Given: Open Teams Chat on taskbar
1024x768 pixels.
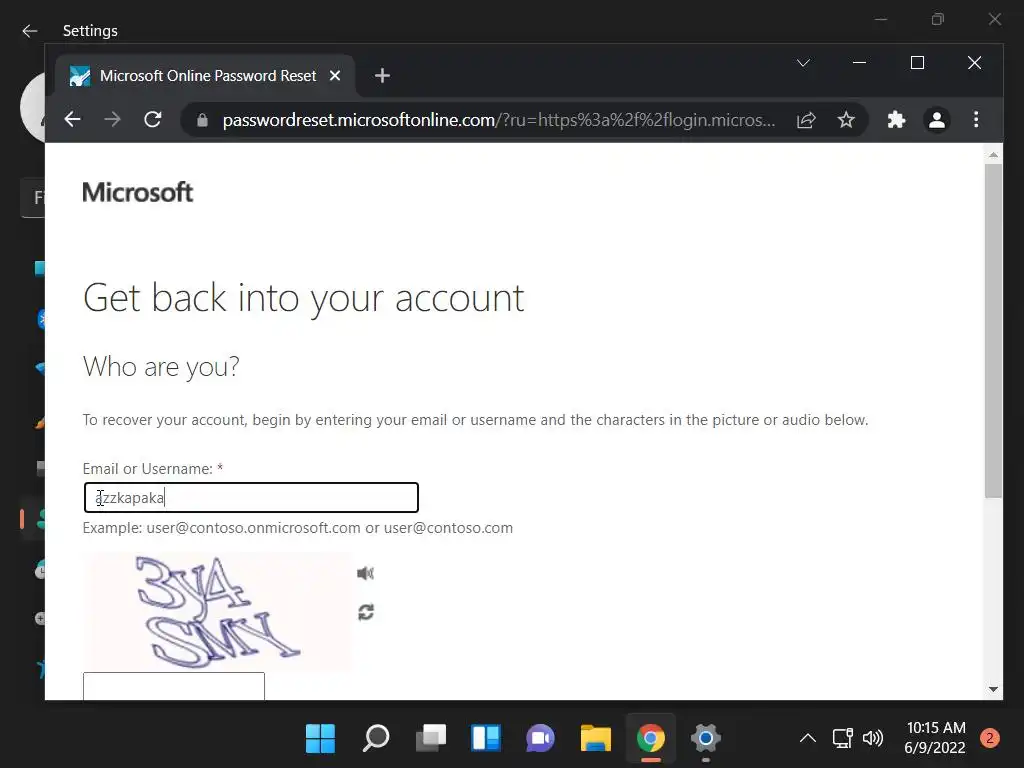Looking at the screenshot, I should (541, 739).
